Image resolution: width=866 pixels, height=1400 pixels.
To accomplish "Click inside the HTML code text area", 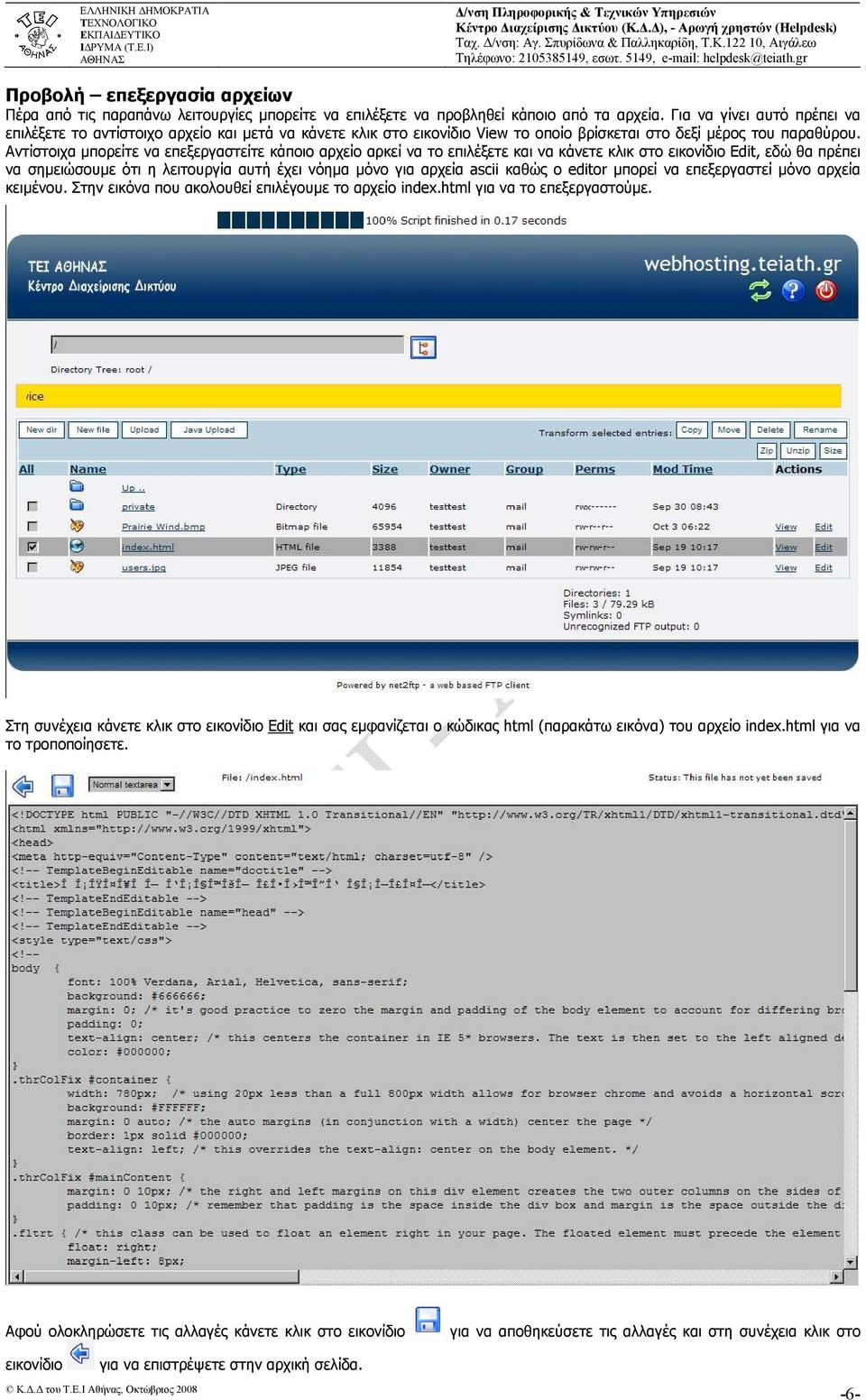I will coord(427,1037).
